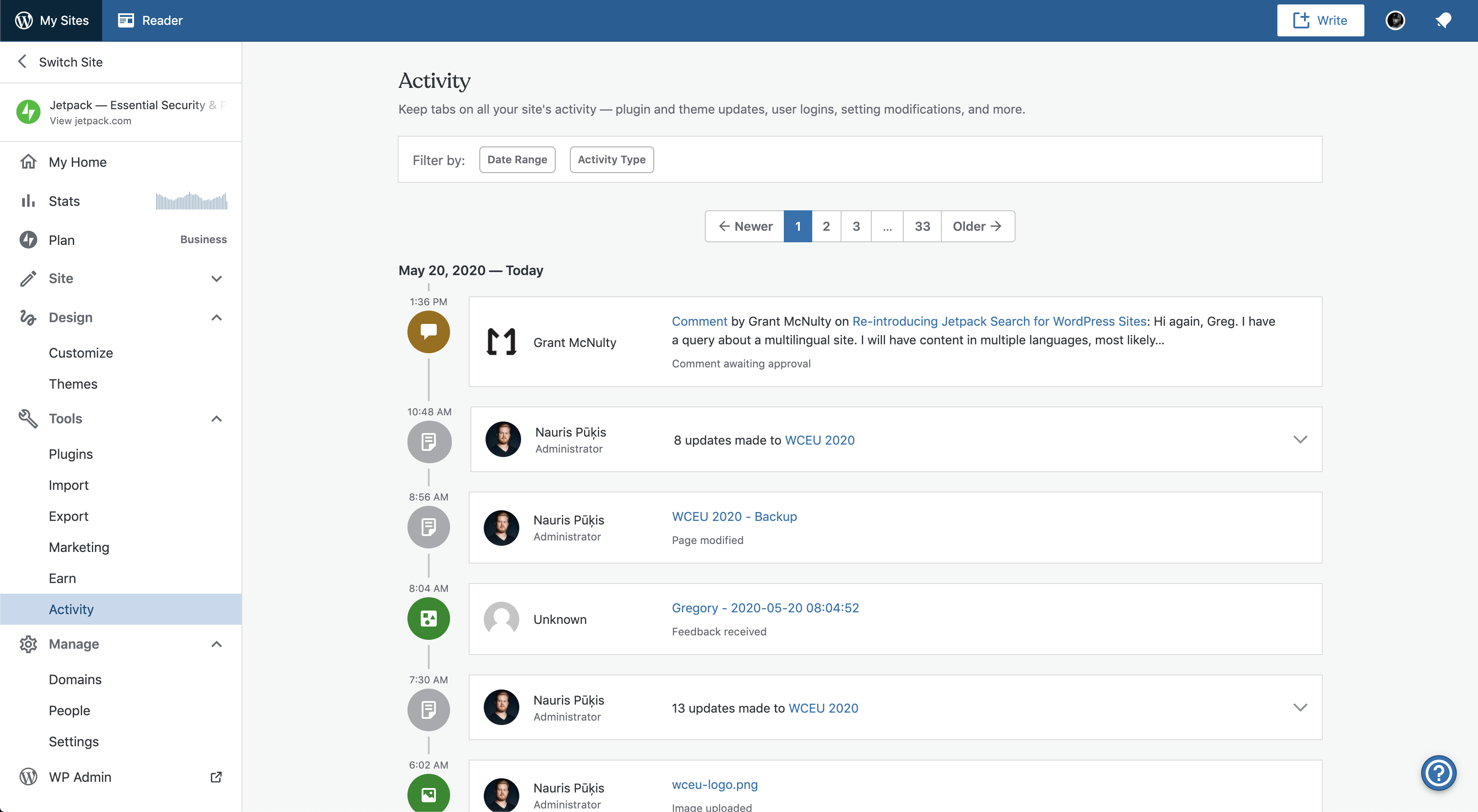Click the Manage settings gear icon
This screenshot has width=1478, height=812.
(27, 643)
